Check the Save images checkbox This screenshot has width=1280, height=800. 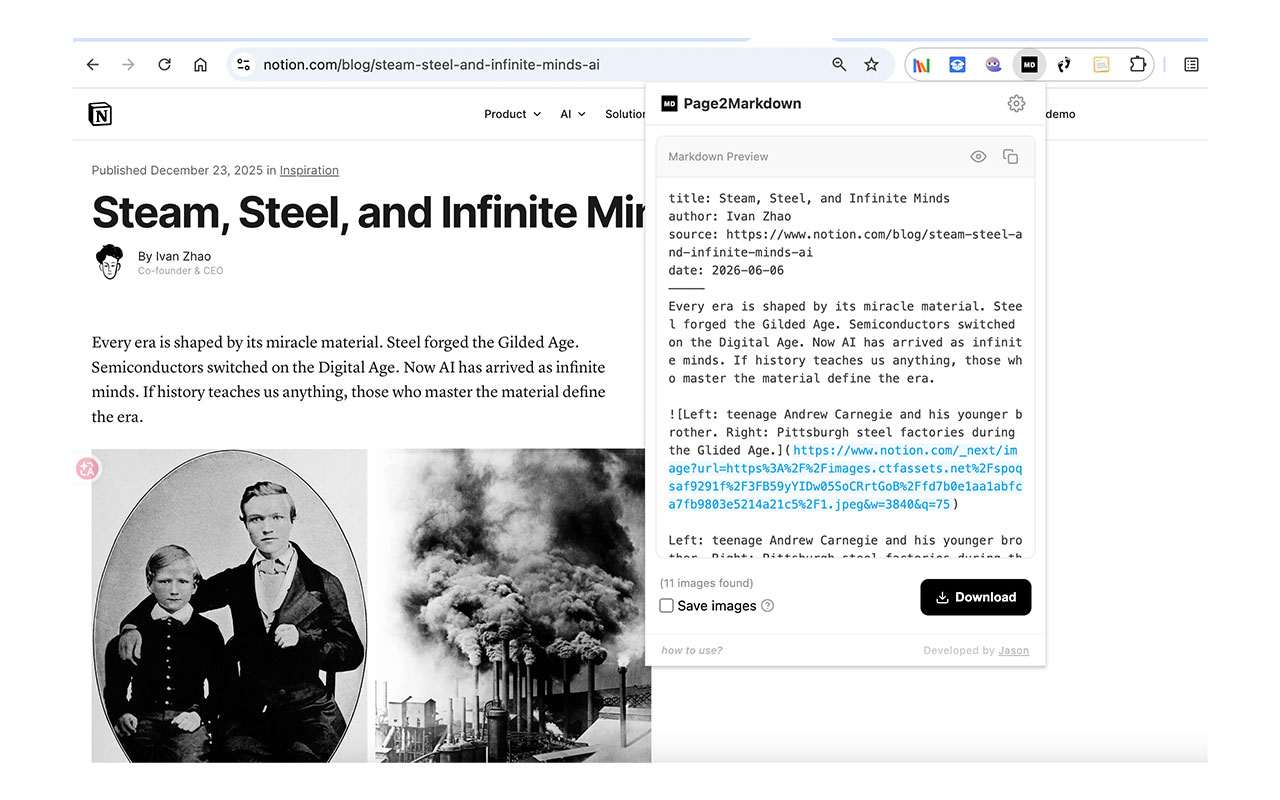(x=666, y=606)
